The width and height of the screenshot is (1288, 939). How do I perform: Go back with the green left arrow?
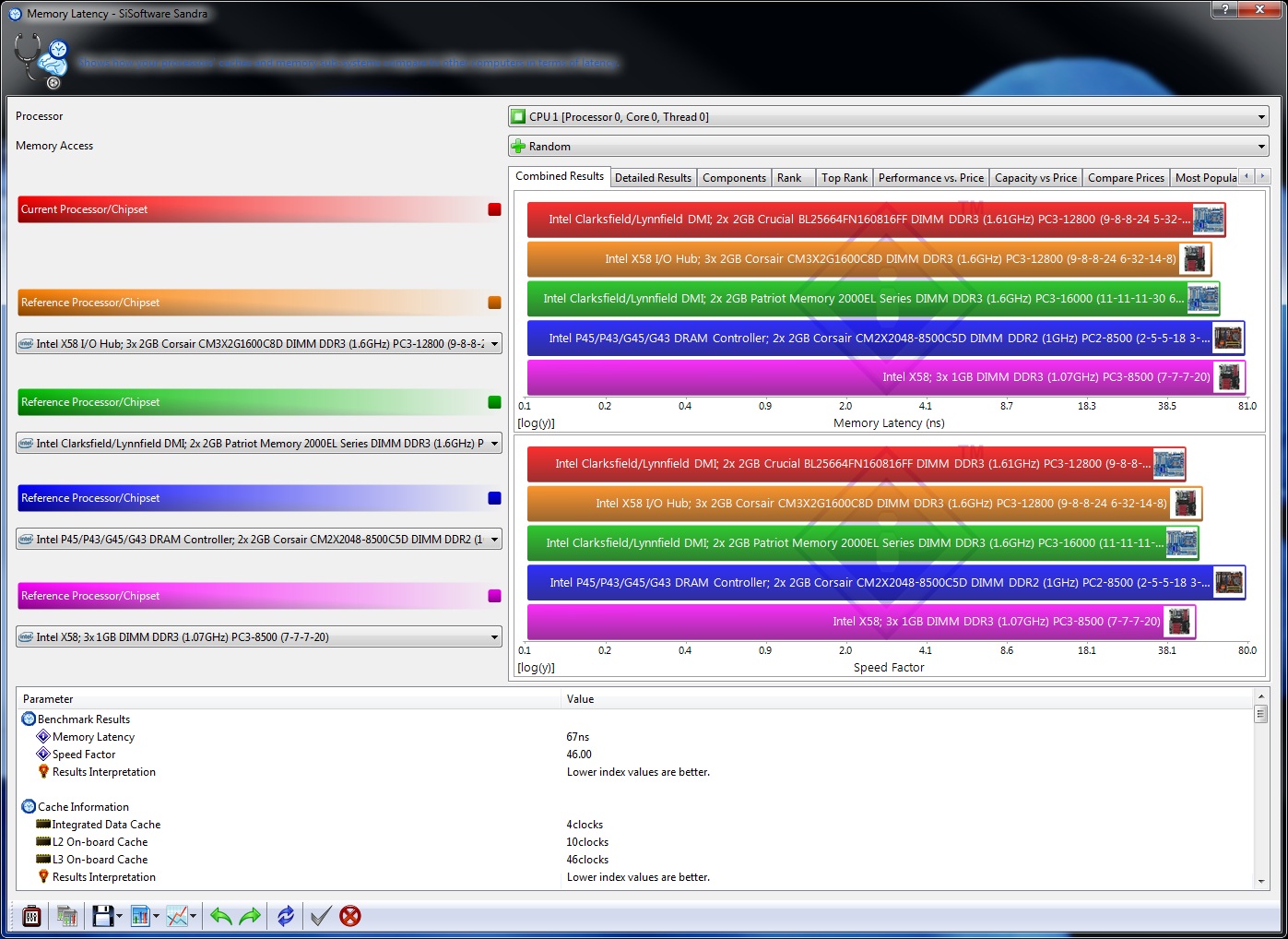pos(221,916)
